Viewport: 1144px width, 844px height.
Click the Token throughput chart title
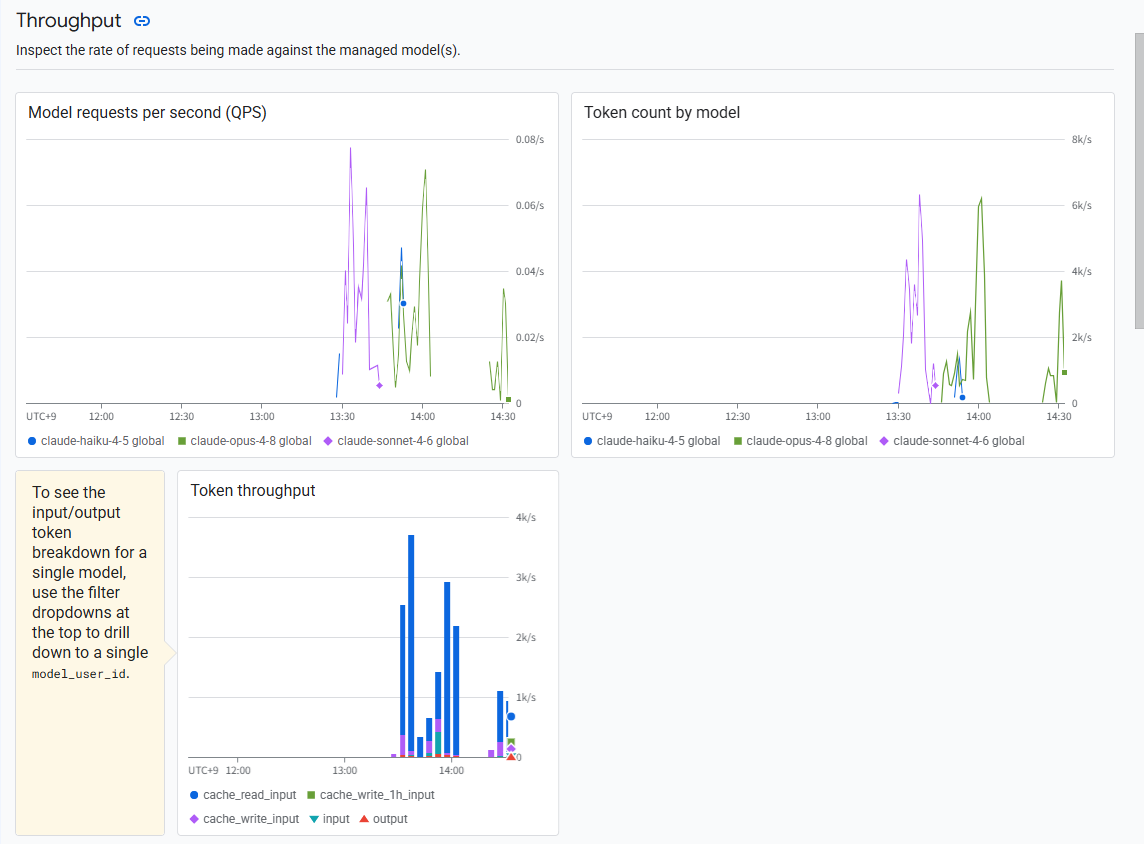(x=252, y=490)
